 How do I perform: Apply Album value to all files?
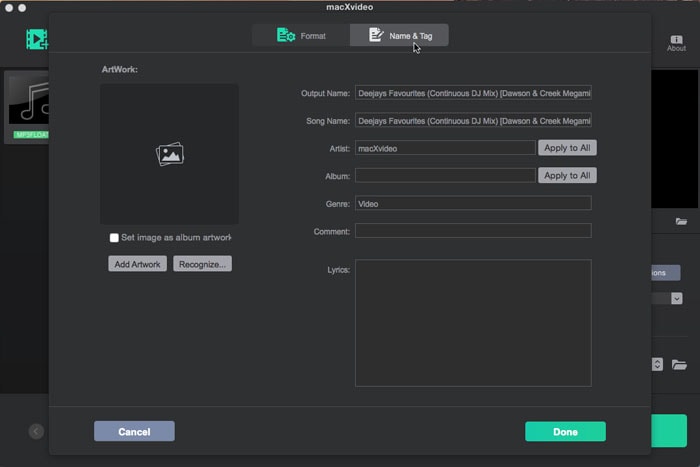567,175
